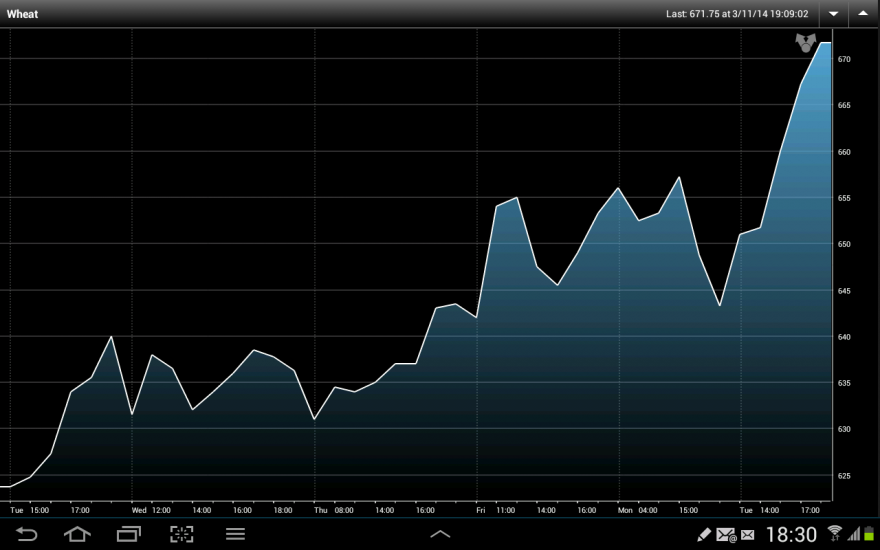880x550 pixels.
Task: Open the Android home screen
Action: pos(77,534)
